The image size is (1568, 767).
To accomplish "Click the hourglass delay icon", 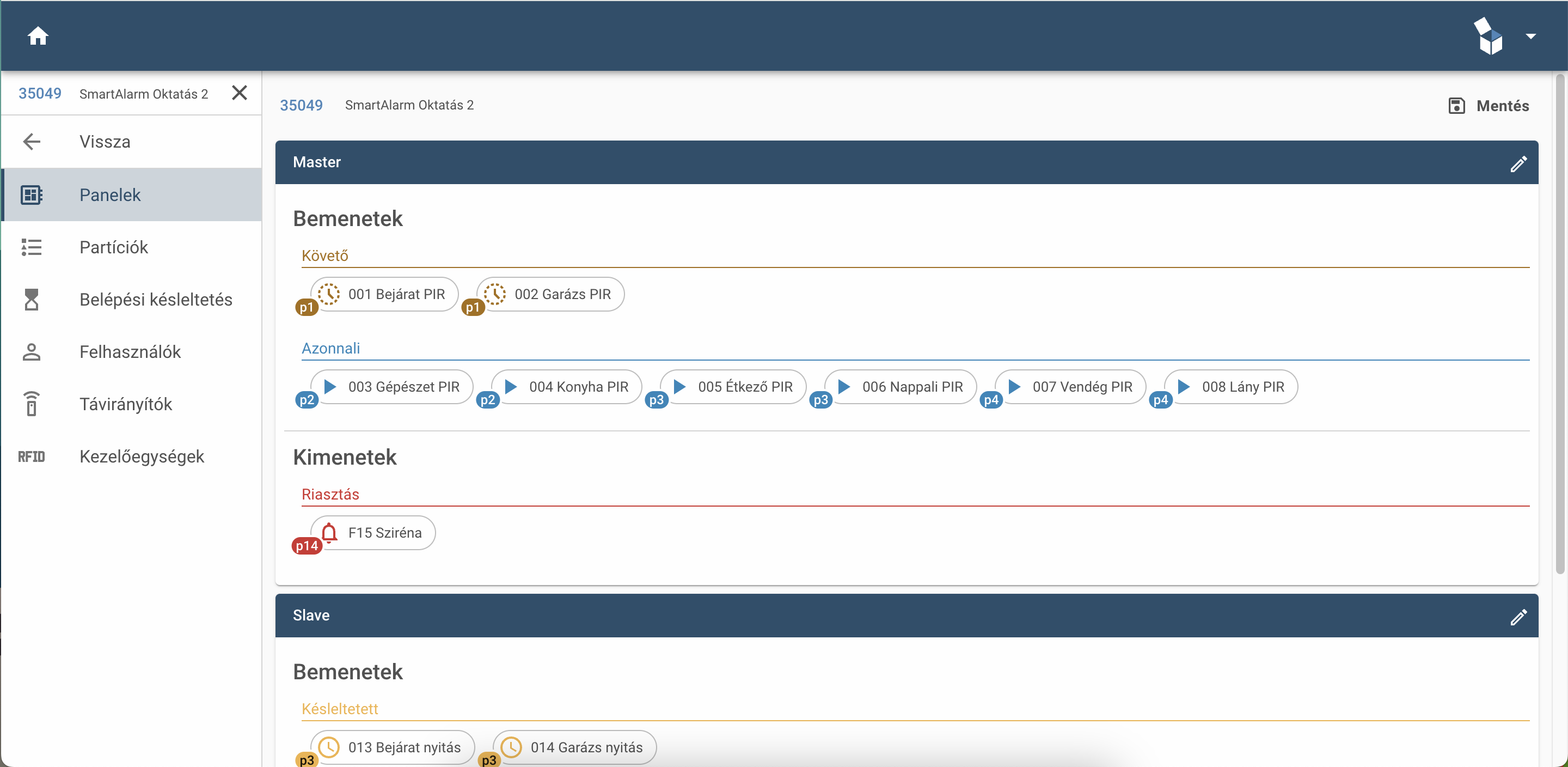I will point(32,299).
